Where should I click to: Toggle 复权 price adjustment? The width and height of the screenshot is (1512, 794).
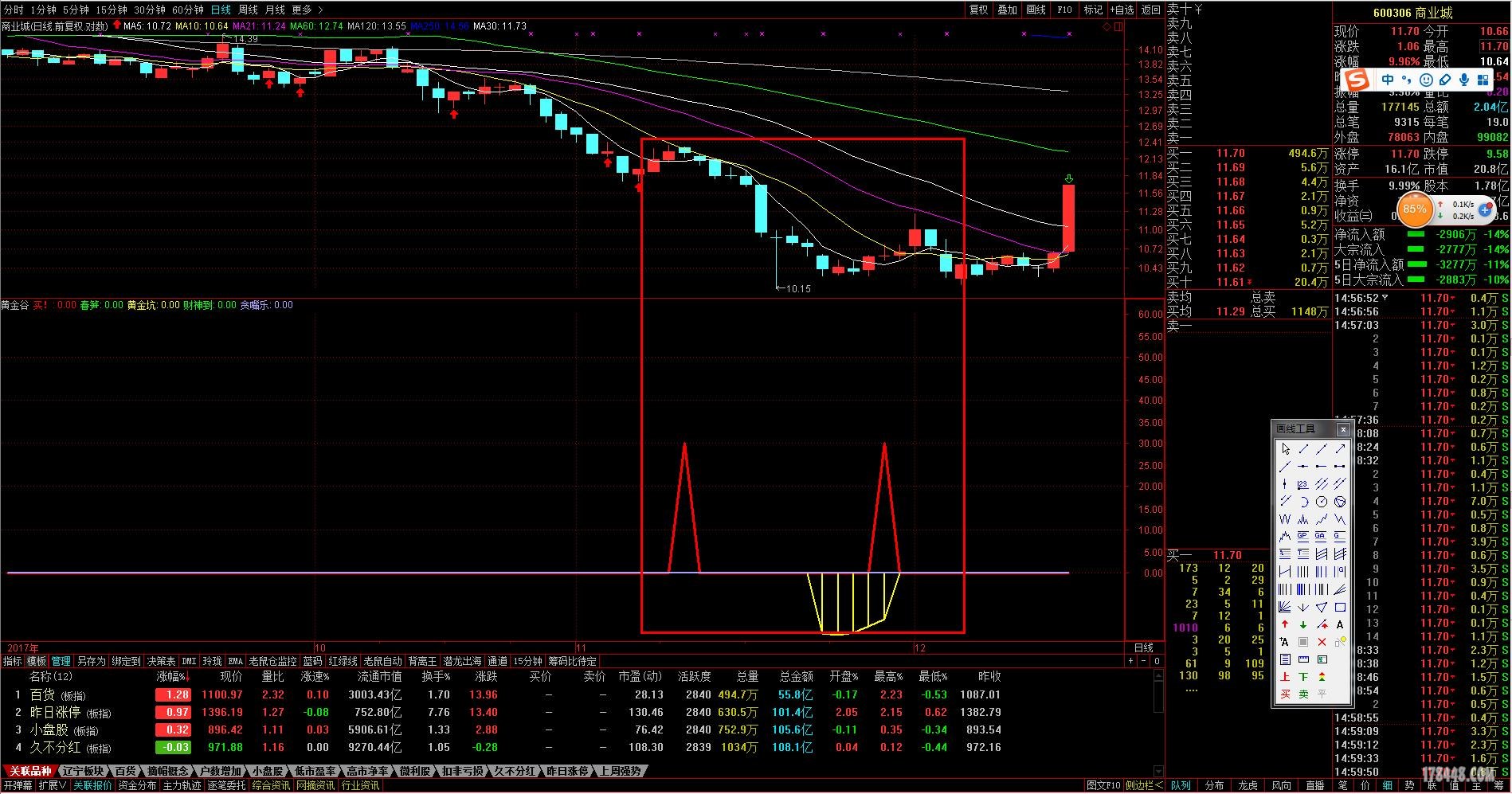pyautogui.click(x=978, y=10)
